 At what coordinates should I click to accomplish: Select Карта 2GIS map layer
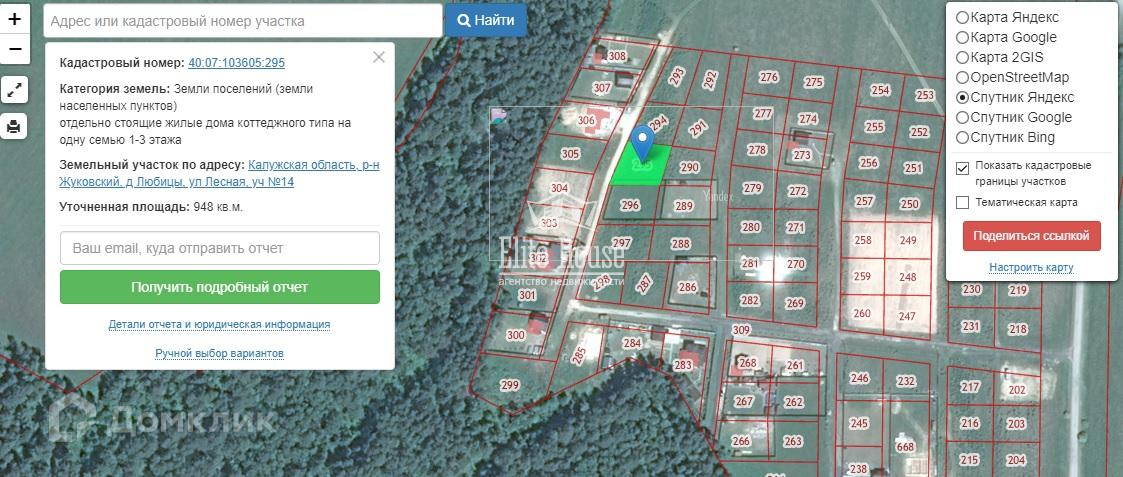click(963, 57)
